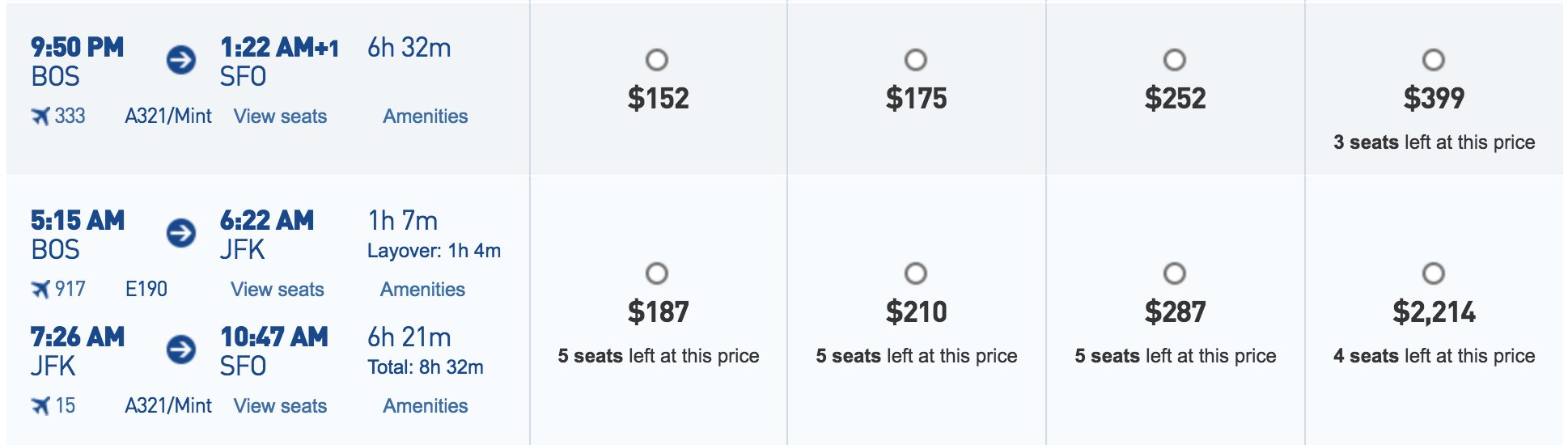
Task: Open Amenities for the 9:50 PM flight
Action: pos(426,117)
